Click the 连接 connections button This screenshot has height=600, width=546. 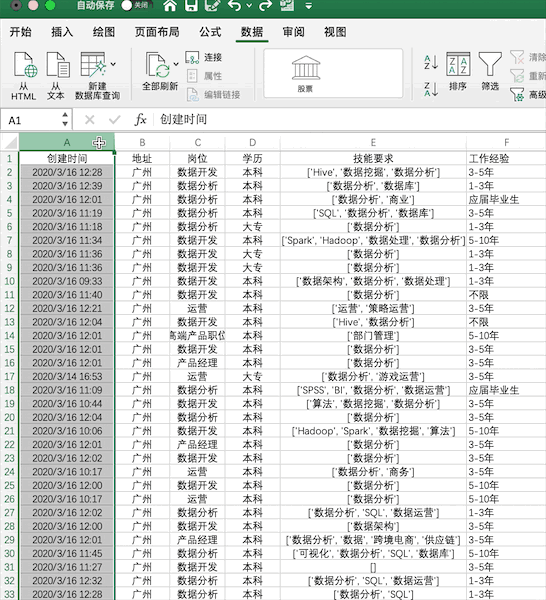click(x=204, y=57)
